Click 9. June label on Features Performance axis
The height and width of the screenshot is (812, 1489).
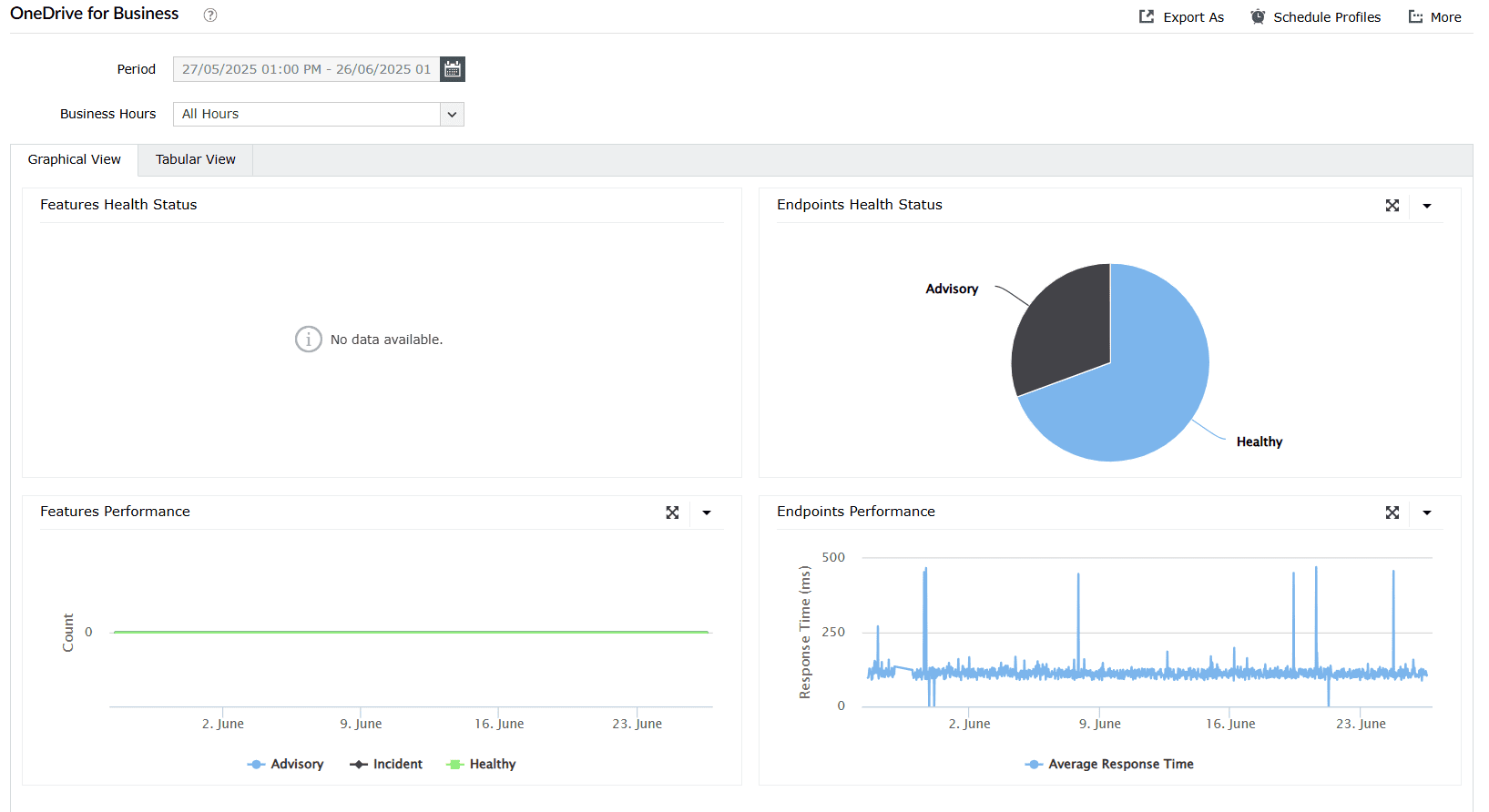tap(361, 724)
